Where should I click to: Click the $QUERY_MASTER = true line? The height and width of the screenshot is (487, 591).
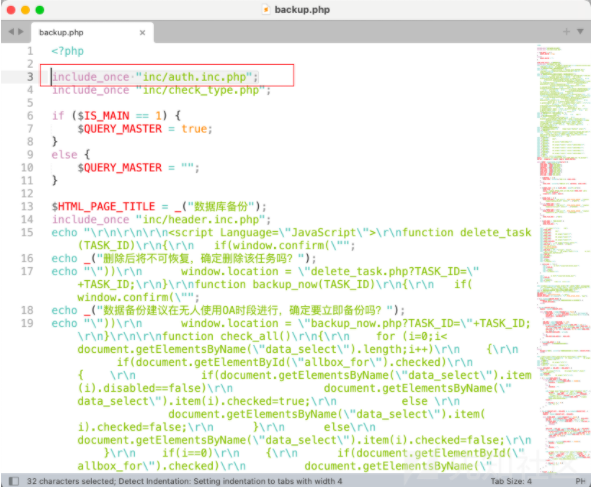145,129
